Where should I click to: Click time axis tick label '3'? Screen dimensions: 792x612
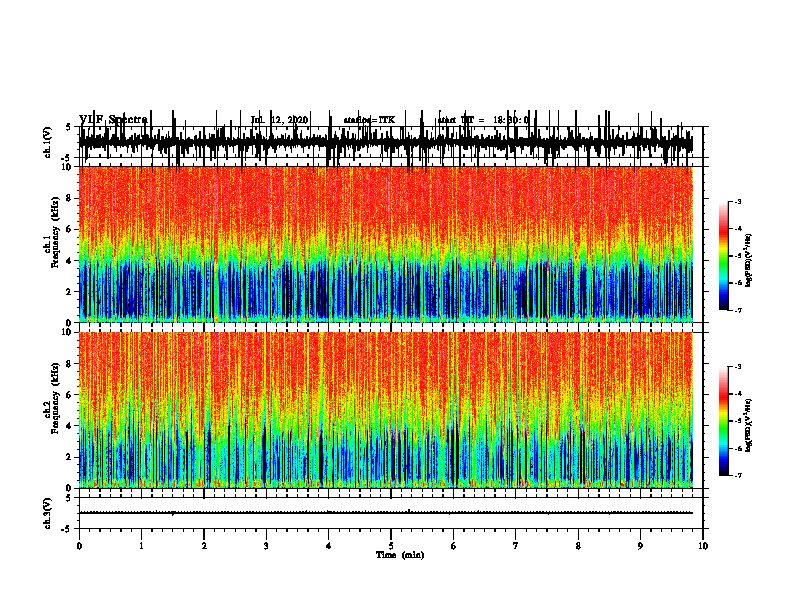pyautogui.click(x=266, y=546)
